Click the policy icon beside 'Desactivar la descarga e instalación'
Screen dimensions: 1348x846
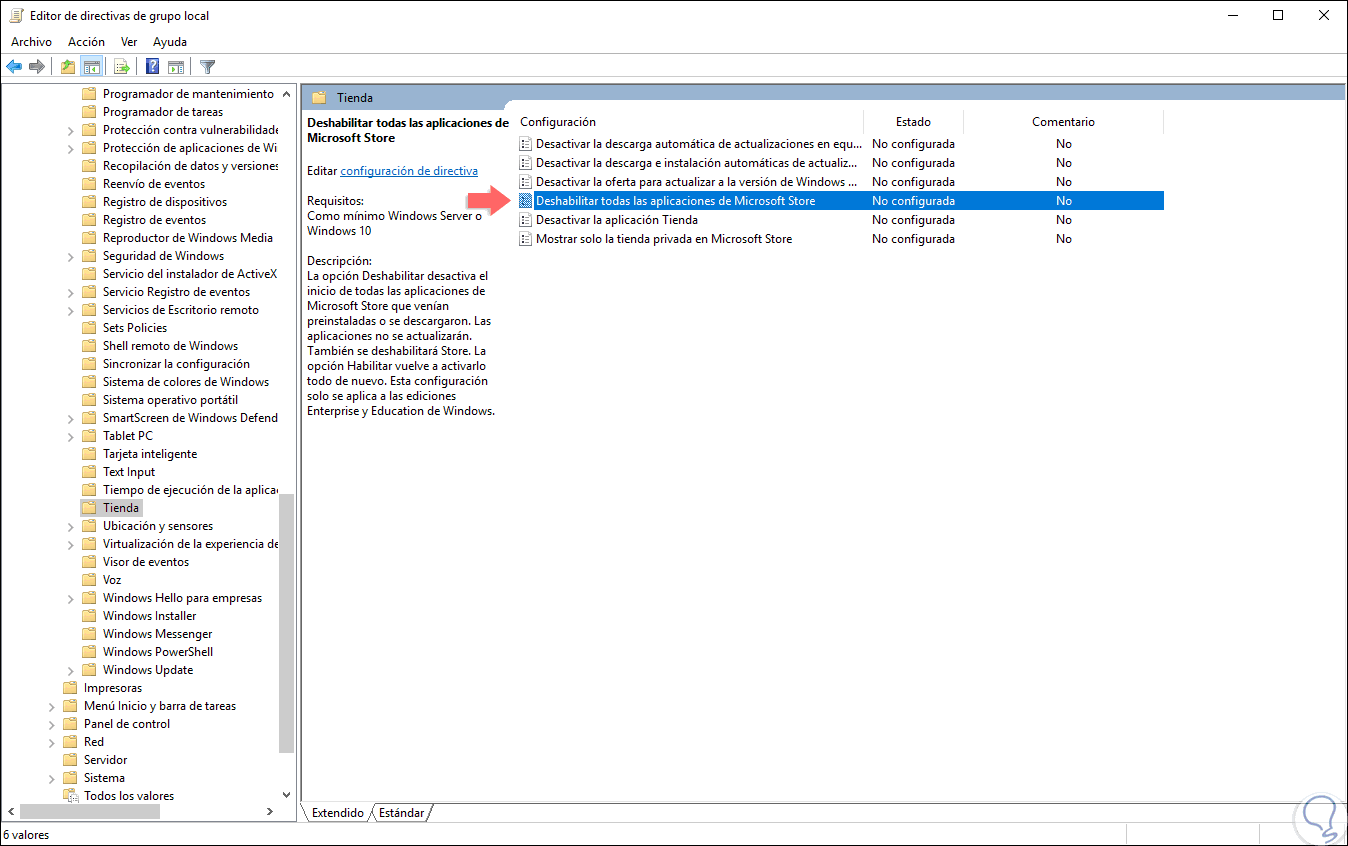[x=526, y=163]
